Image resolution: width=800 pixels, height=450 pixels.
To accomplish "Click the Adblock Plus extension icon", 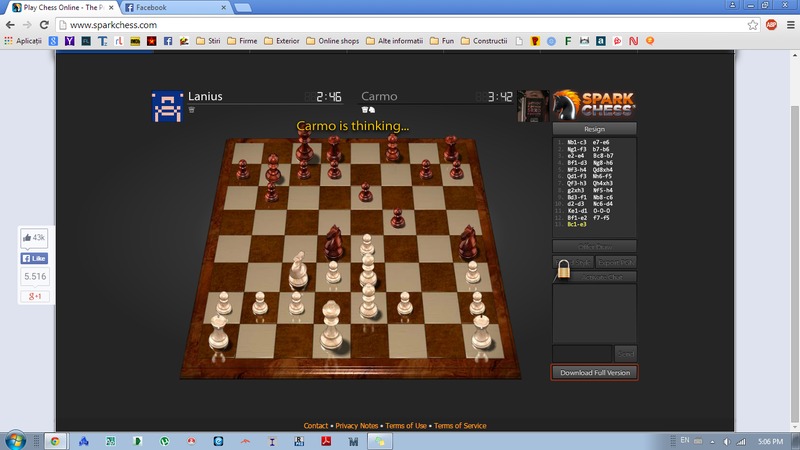I will point(771,24).
